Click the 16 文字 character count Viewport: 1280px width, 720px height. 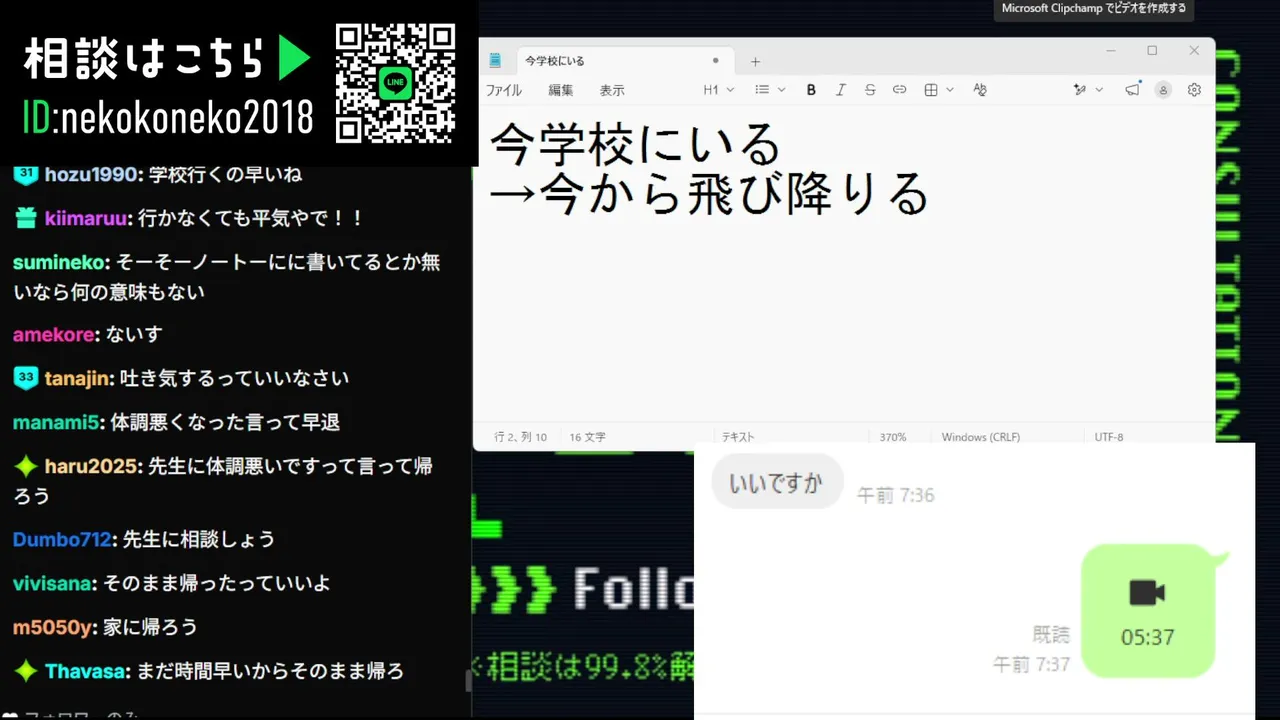[x=588, y=437]
